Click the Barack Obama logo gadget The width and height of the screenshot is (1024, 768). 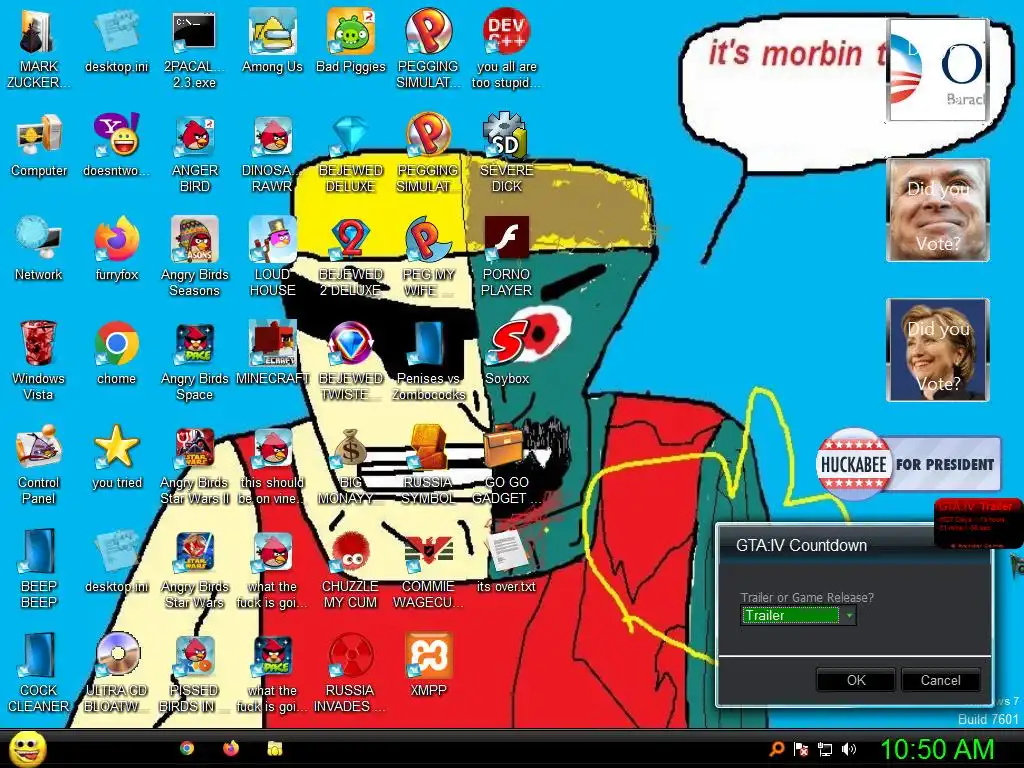(x=938, y=70)
